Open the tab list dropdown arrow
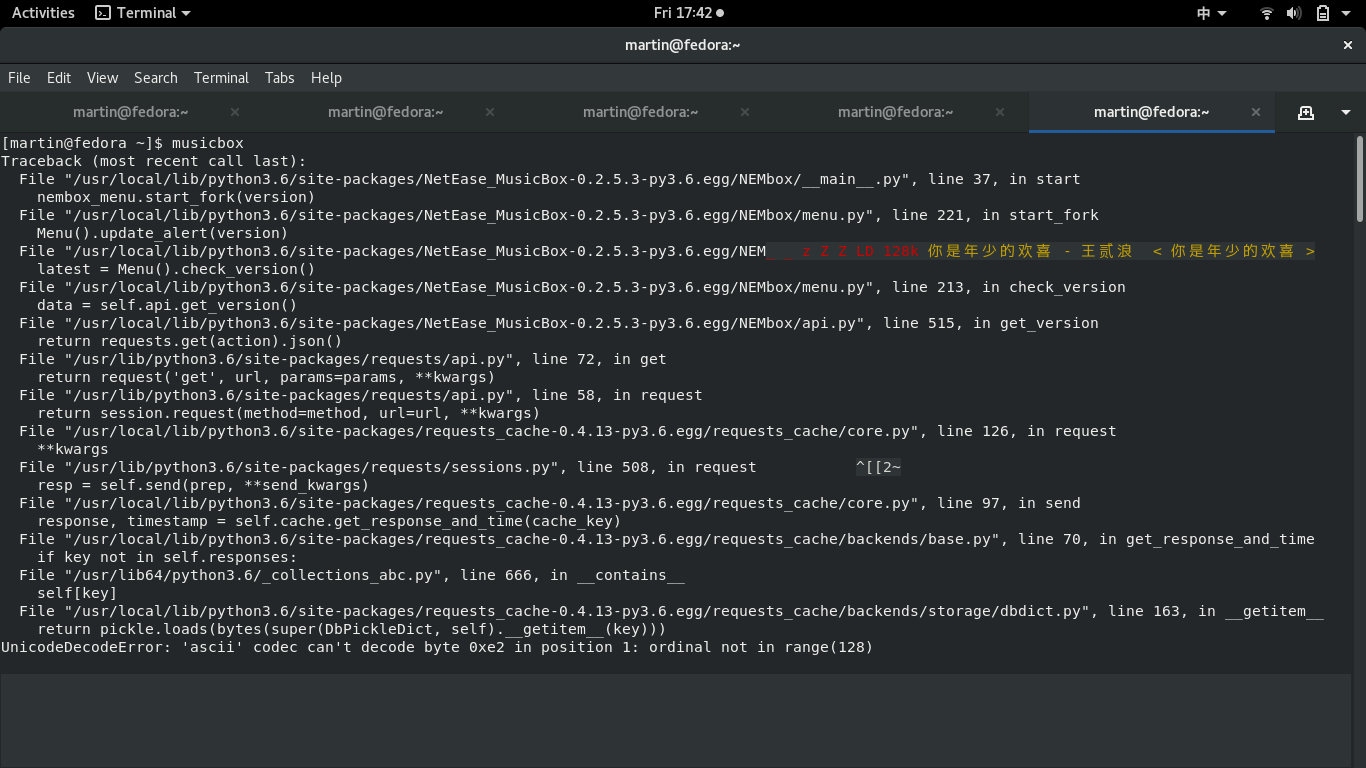The height and width of the screenshot is (768, 1366). 1344,112
